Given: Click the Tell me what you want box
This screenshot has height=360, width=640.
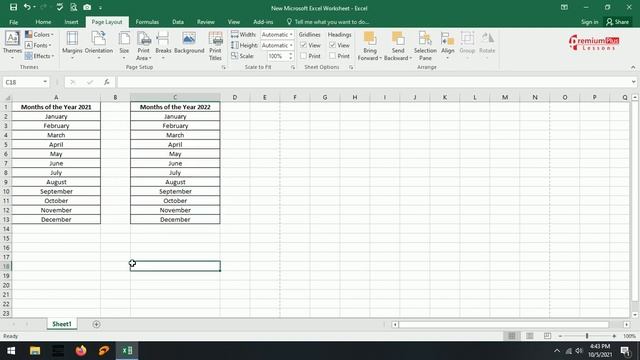Looking at the screenshot, I should (x=328, y=22).
